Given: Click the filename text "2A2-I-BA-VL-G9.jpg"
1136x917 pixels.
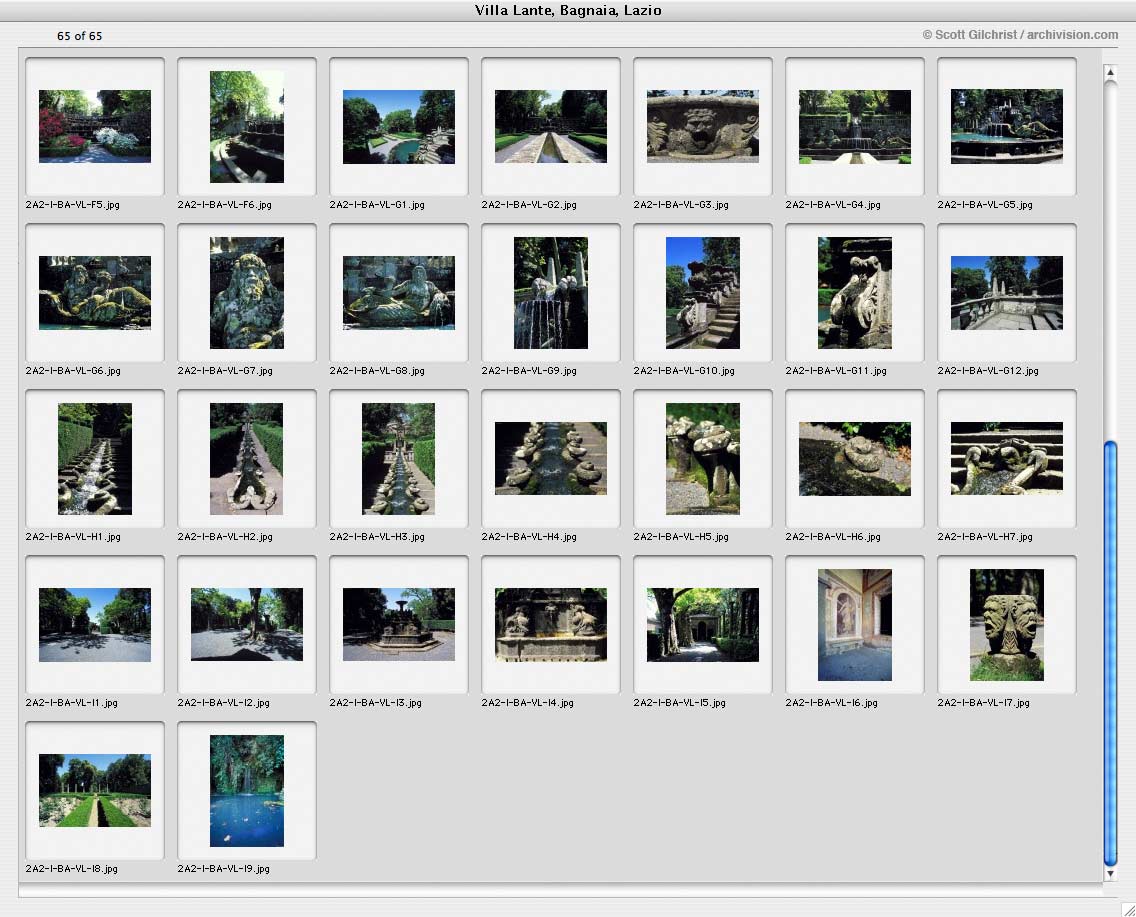Looking at the screenshot, I should tap(529, 371).
